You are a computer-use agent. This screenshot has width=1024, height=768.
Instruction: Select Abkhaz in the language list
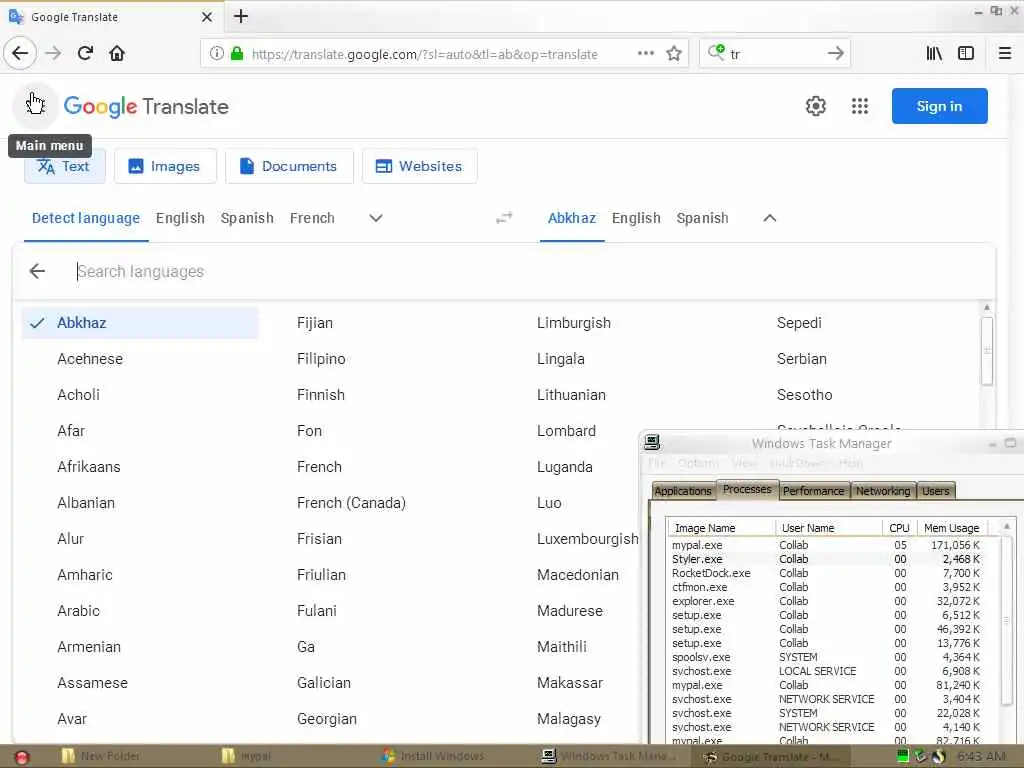[140, 323]
